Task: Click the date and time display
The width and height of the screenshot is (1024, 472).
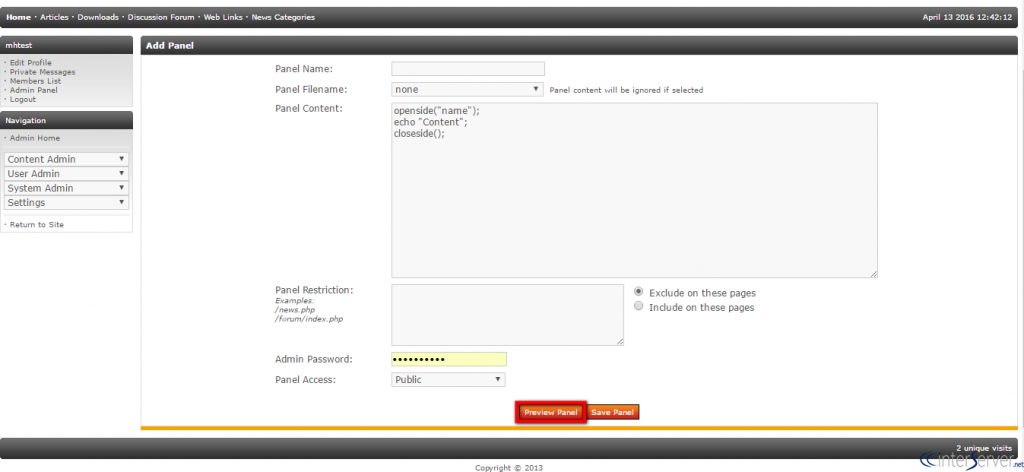Action: [967, 18]
